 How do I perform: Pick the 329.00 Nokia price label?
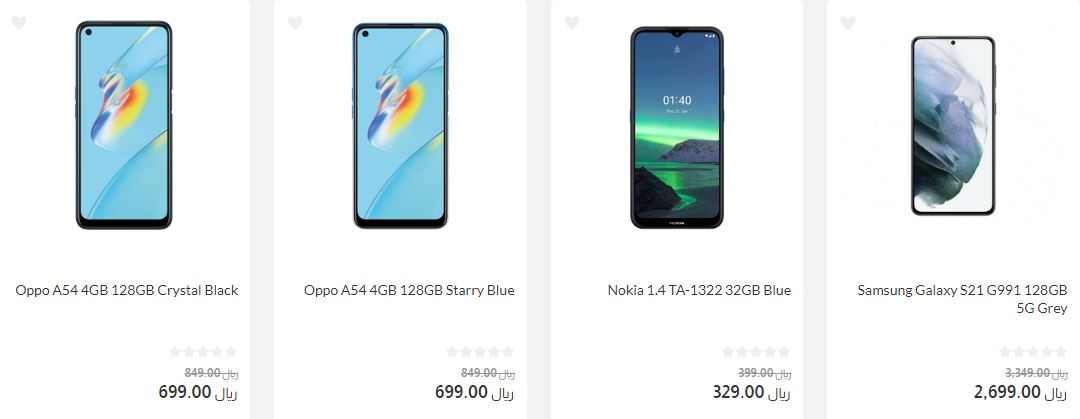pyautogui.click(x=751, y=392)
